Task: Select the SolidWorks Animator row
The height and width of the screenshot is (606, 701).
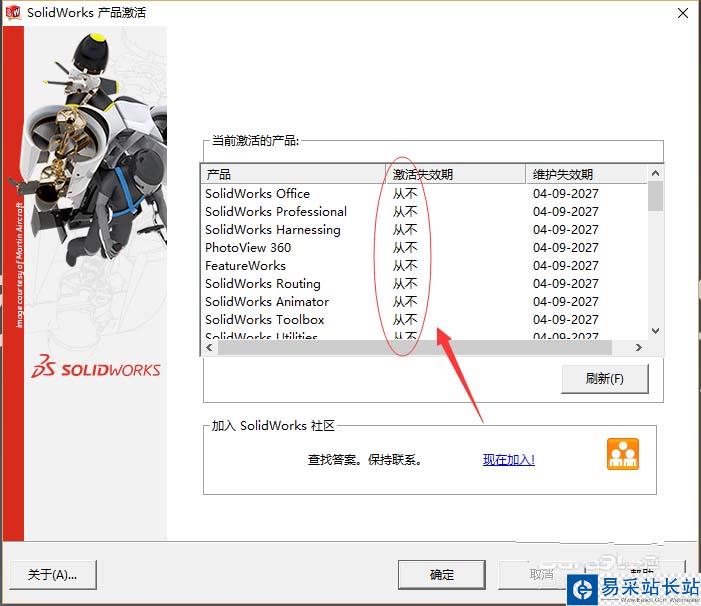Action: tap(424, 301)
